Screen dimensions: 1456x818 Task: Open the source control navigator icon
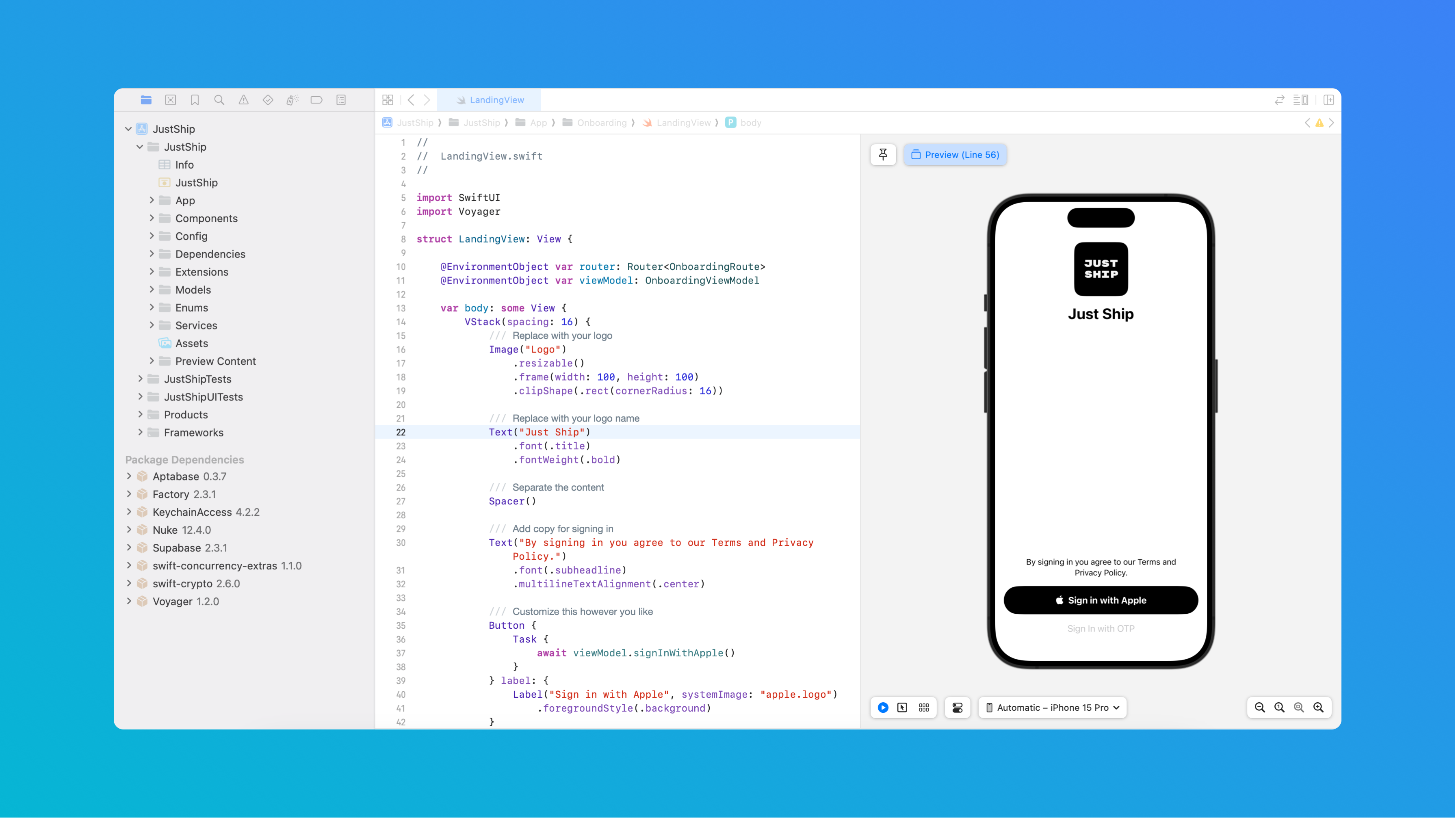pos(170,100)
